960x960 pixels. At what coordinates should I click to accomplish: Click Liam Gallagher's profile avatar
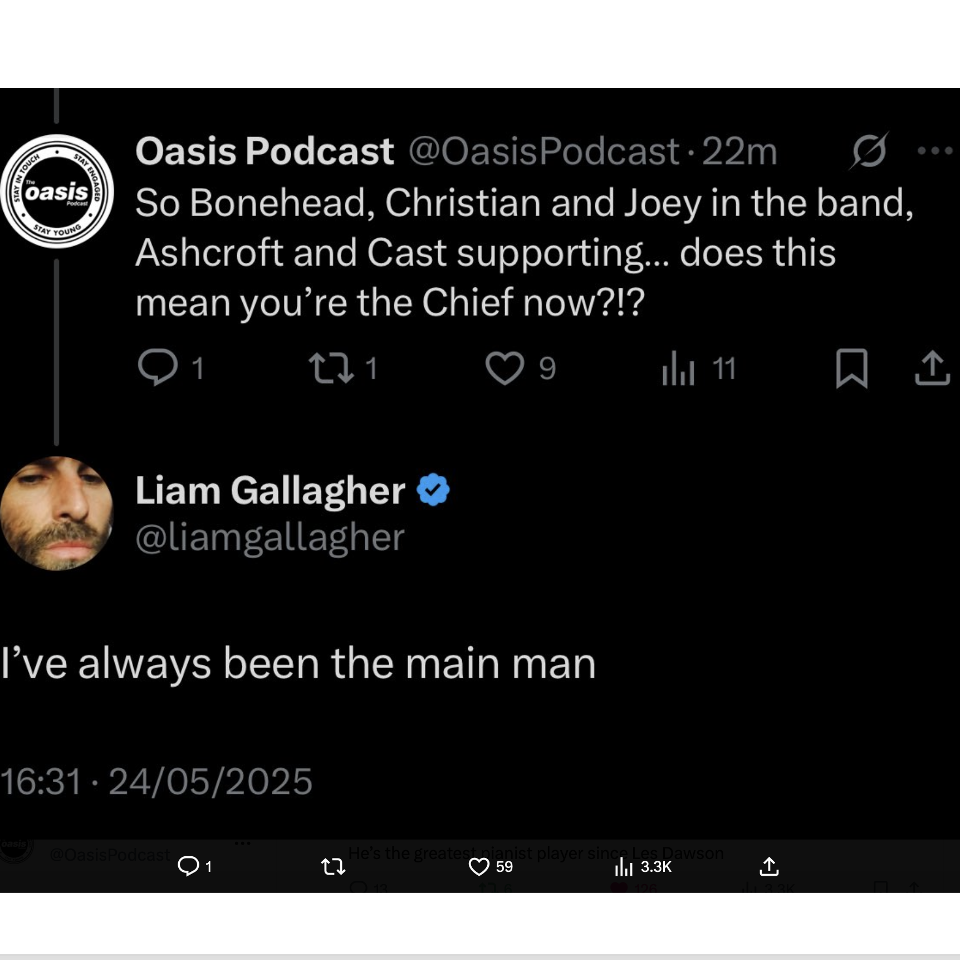click(x=57, y=513)
